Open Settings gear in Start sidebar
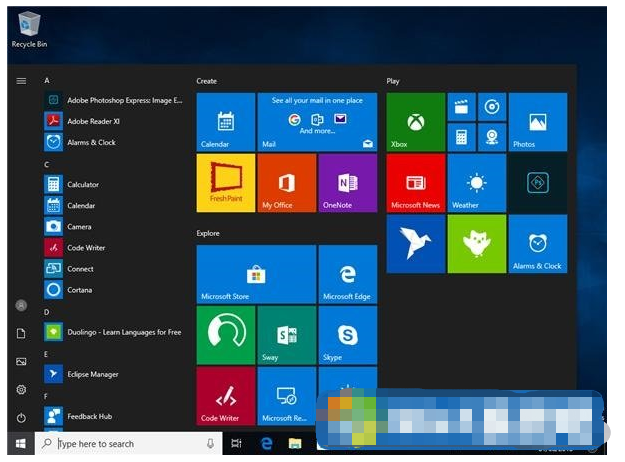 point(21,389)
